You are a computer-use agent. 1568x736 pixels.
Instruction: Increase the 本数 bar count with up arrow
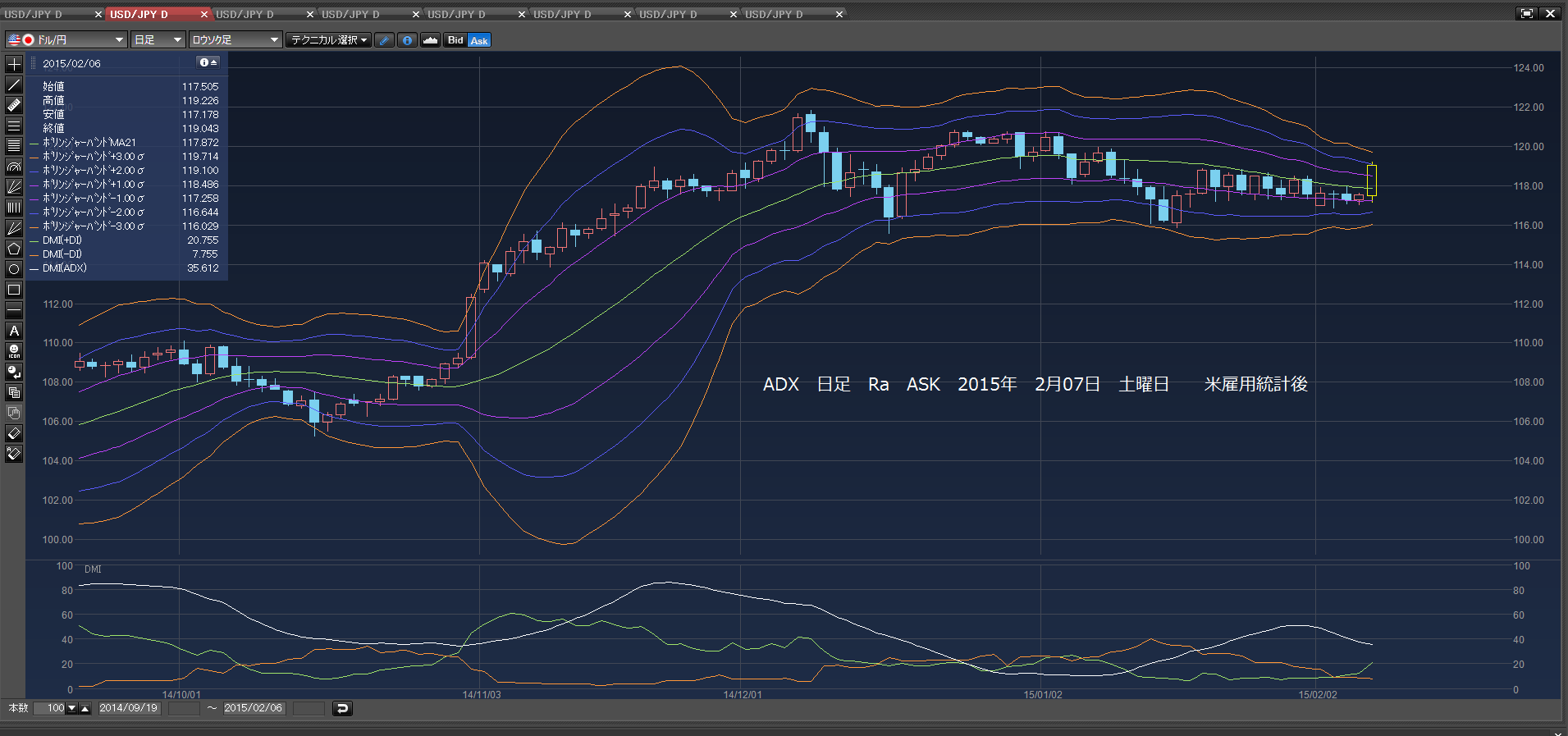pos(85,708)
